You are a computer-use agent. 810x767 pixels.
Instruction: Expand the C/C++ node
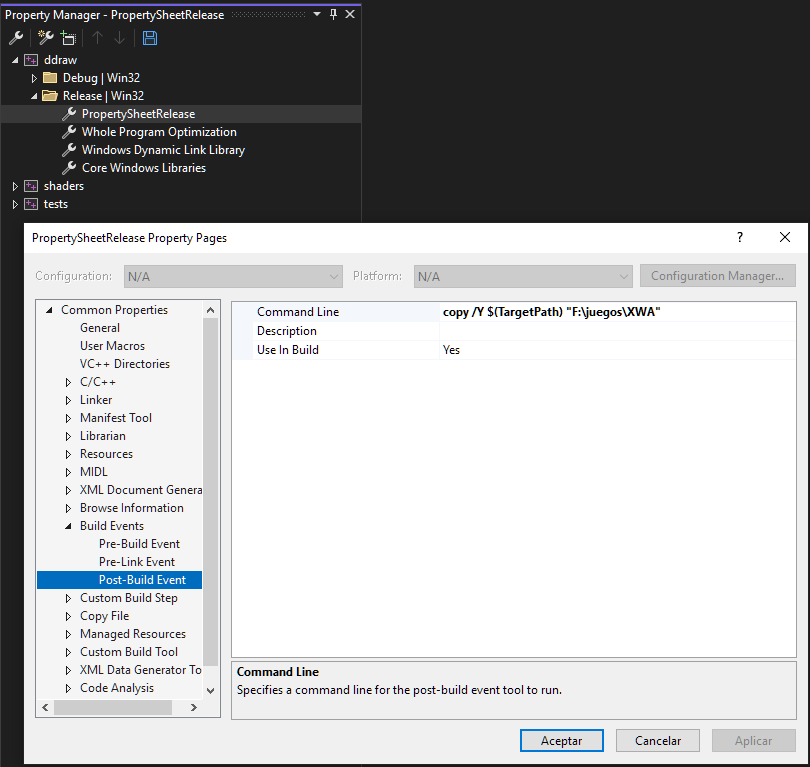point(68,383)
